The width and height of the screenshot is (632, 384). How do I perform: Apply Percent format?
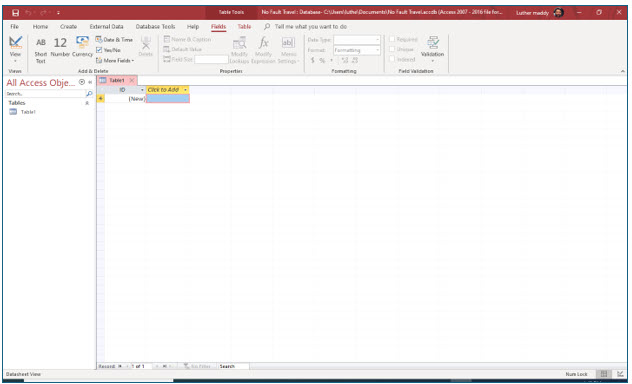coord(322,60)
